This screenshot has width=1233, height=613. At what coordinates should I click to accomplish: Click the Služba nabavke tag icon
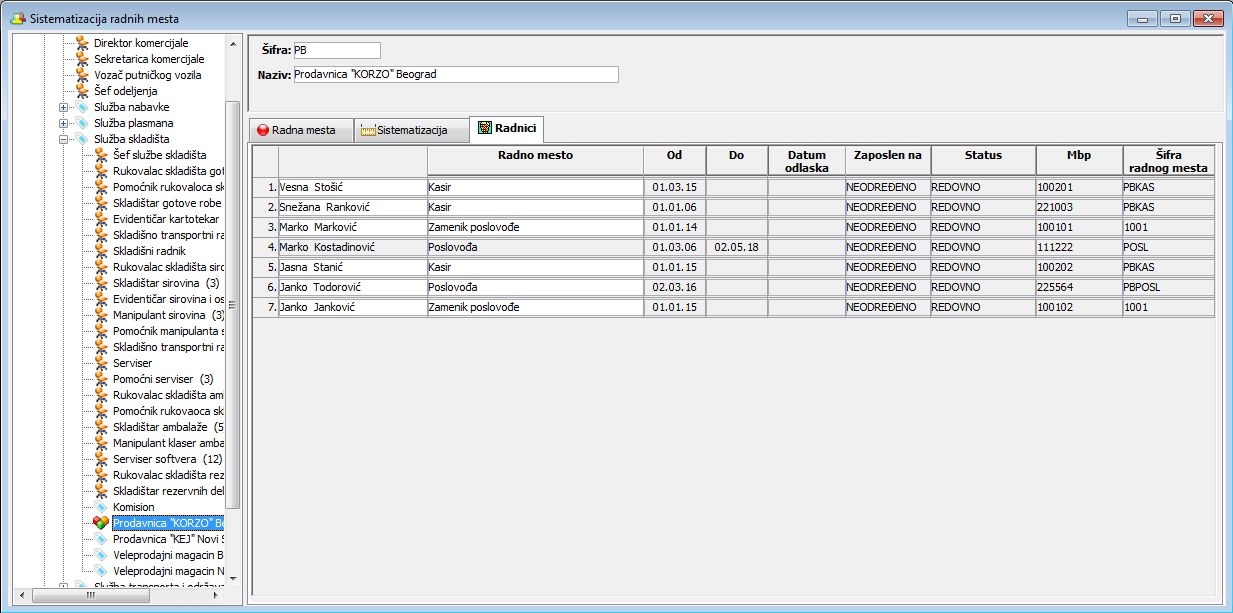pyautogui.click(x=83, y=107)
